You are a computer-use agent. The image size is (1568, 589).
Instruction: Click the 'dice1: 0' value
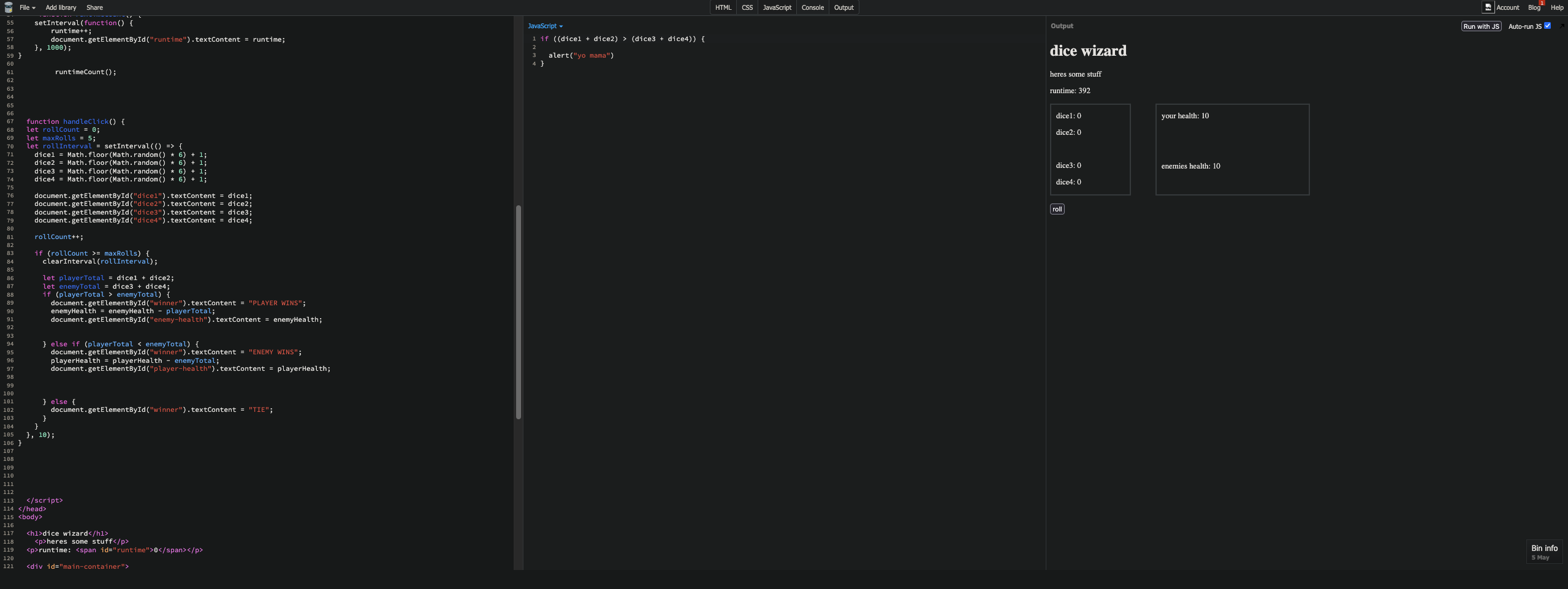coord(1068,116)
